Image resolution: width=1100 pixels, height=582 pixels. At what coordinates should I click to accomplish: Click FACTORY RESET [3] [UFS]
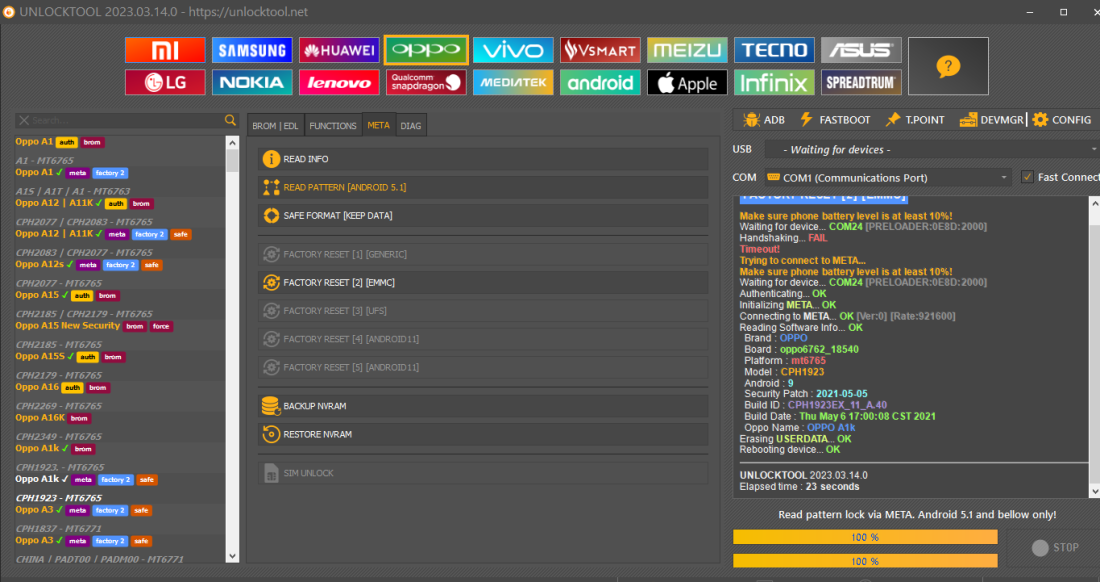[x=483, y=311]
